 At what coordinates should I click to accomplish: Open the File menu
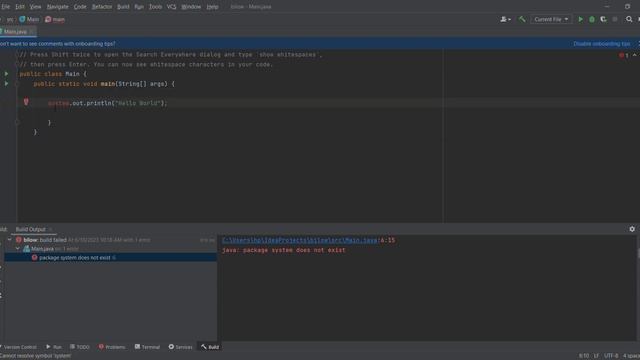pyautogui.click(x=5, y=7)
